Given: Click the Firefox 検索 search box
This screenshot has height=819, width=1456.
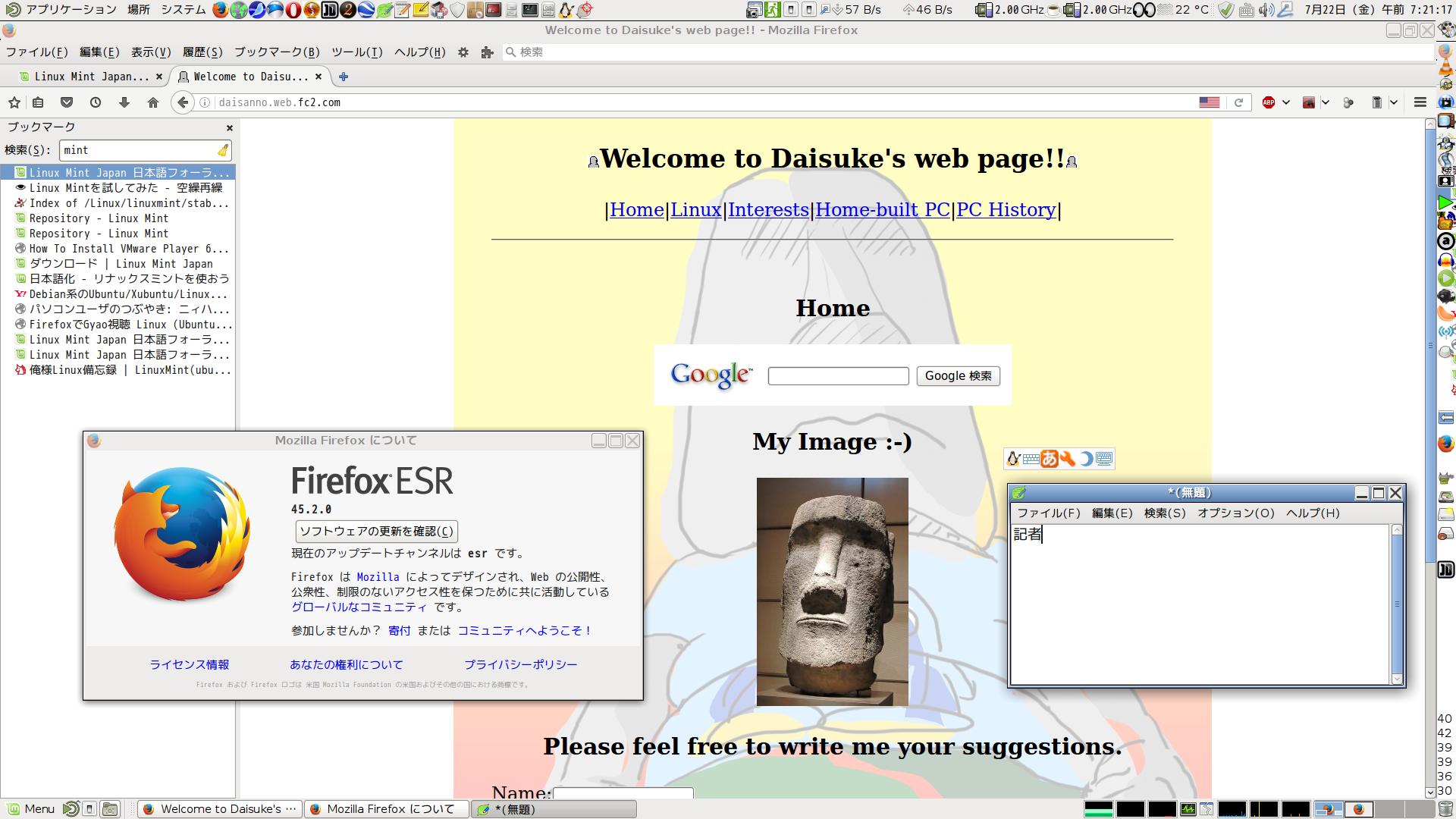Looking at the screenshot, I should pos(968,52).
